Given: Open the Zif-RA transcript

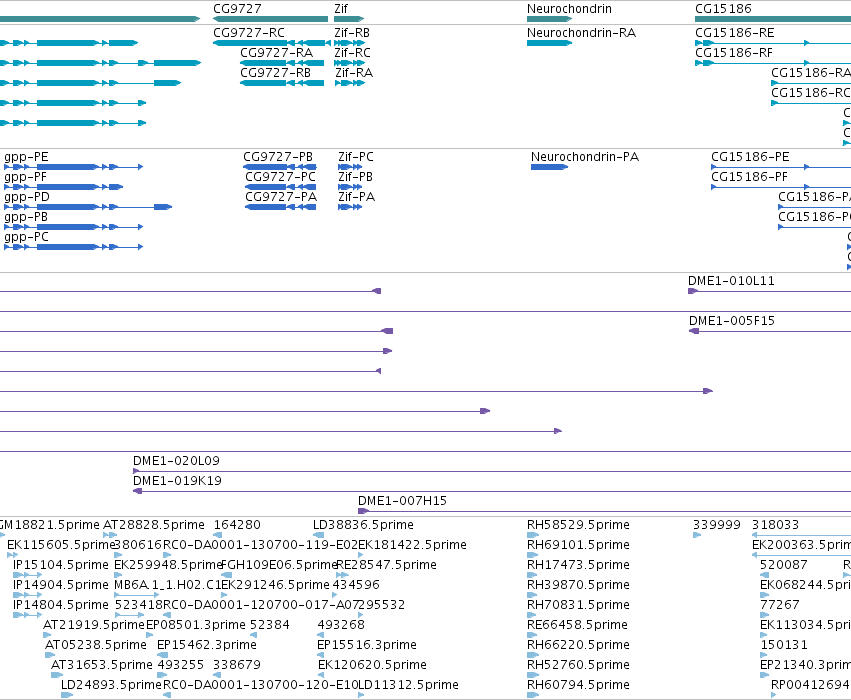Looking at the screenshot, I should click(x=350, y=83).
